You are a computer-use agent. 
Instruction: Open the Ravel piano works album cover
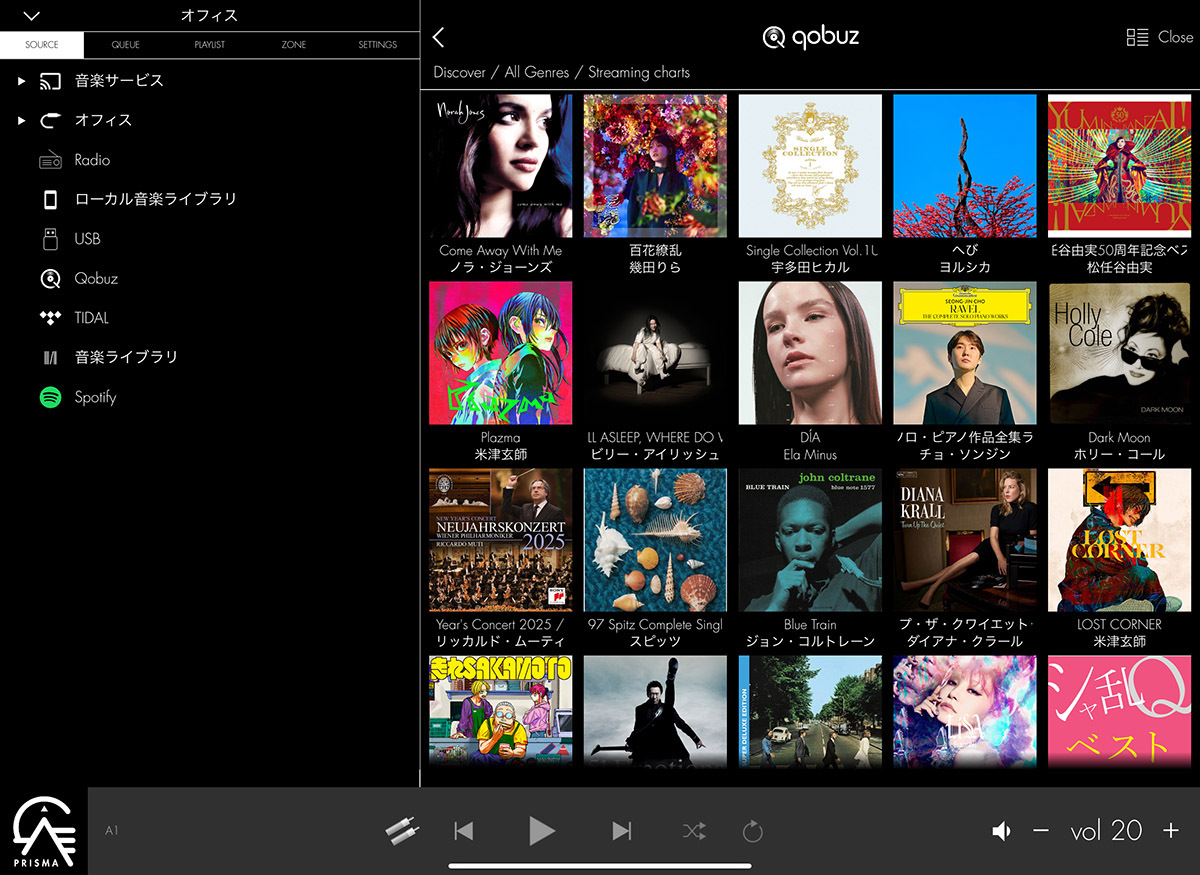[965, 353]
